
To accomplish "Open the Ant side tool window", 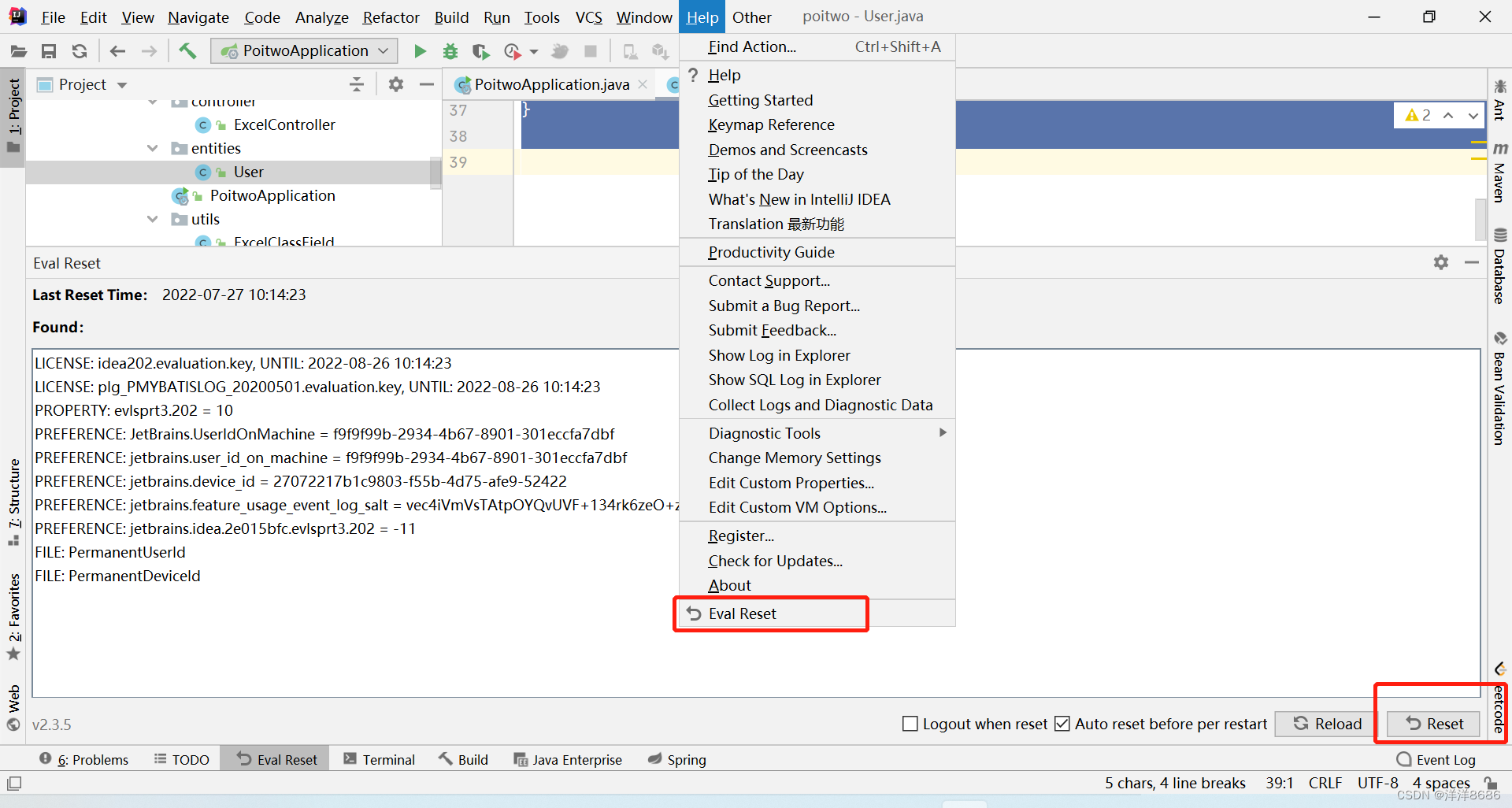I will click(x=1499, y=100).
